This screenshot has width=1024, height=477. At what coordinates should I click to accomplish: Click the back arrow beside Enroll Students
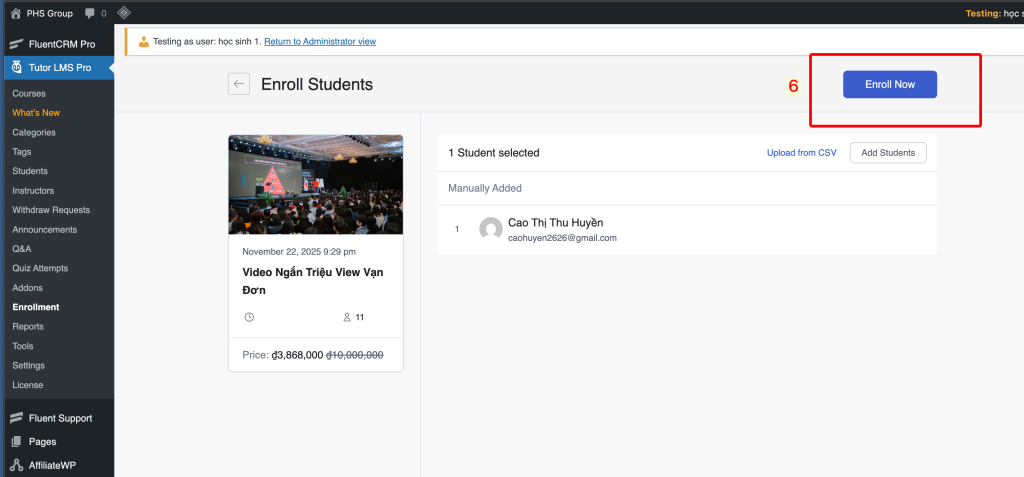[x=239, y=84]
